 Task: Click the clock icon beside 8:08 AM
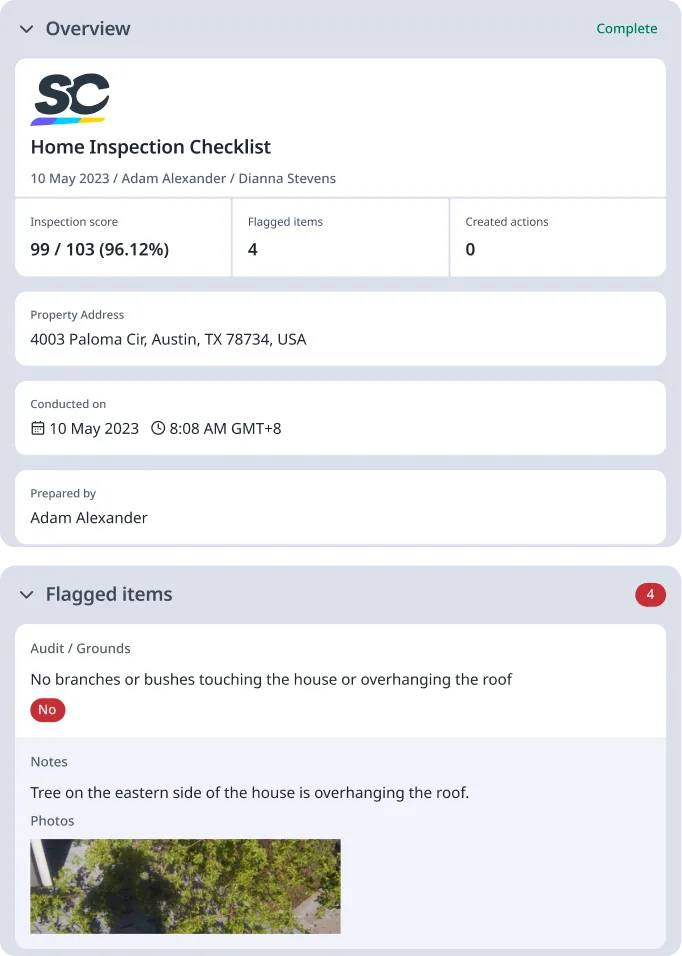click(157, 427)
